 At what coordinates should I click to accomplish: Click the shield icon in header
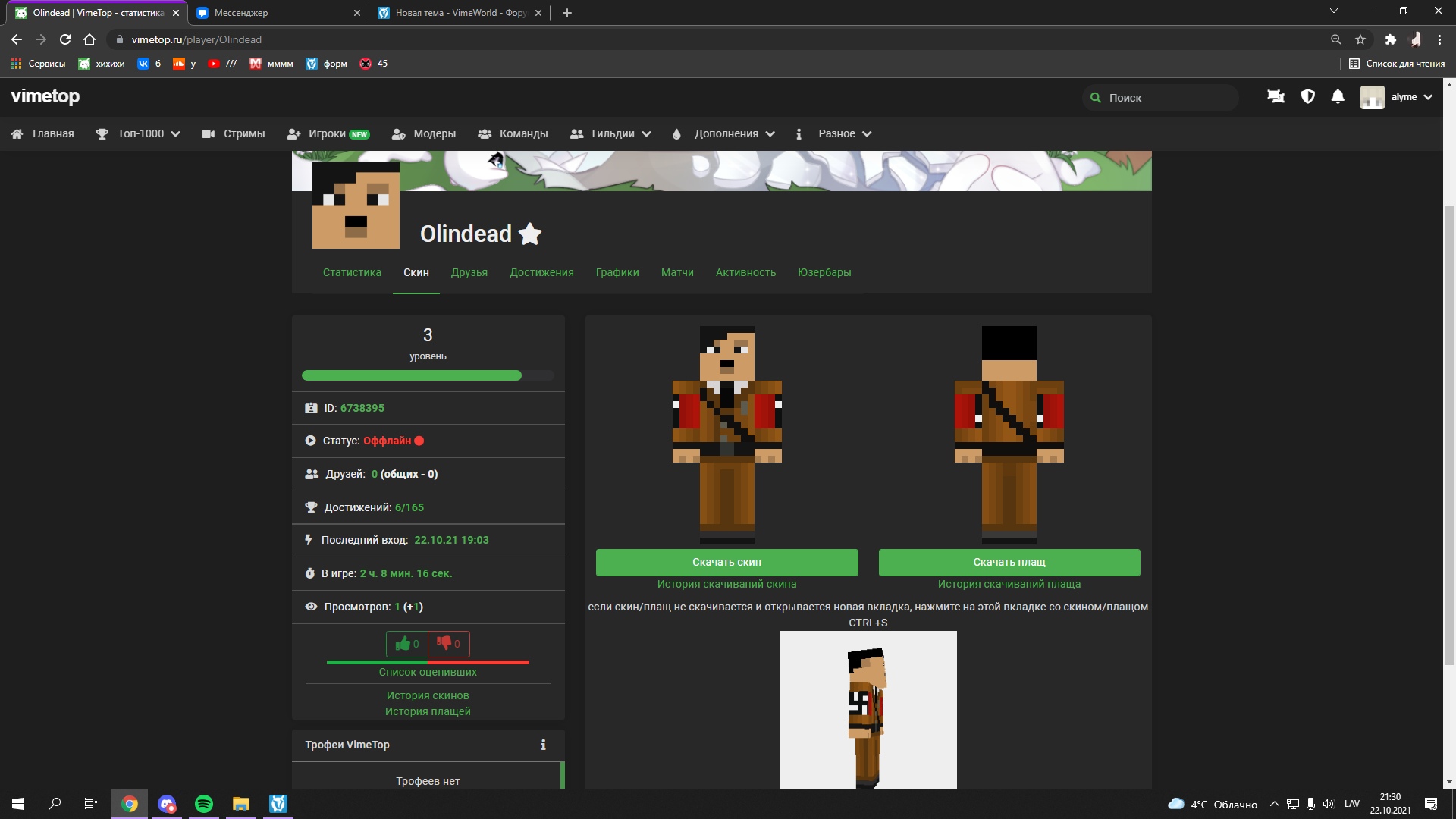(x=1307, y=97)
